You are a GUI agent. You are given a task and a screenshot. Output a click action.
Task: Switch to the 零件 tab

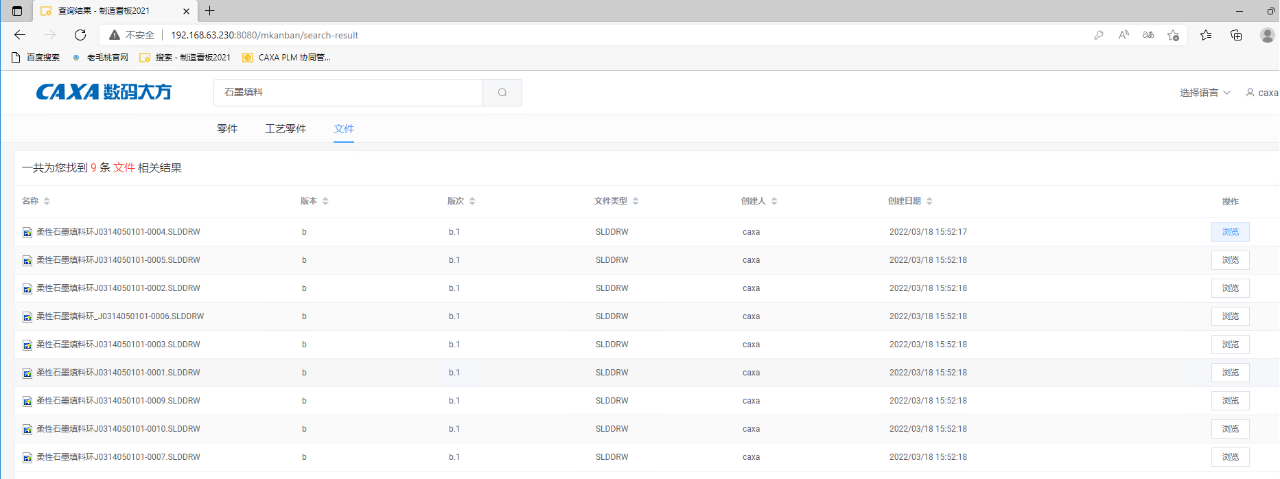click(227, 129)
